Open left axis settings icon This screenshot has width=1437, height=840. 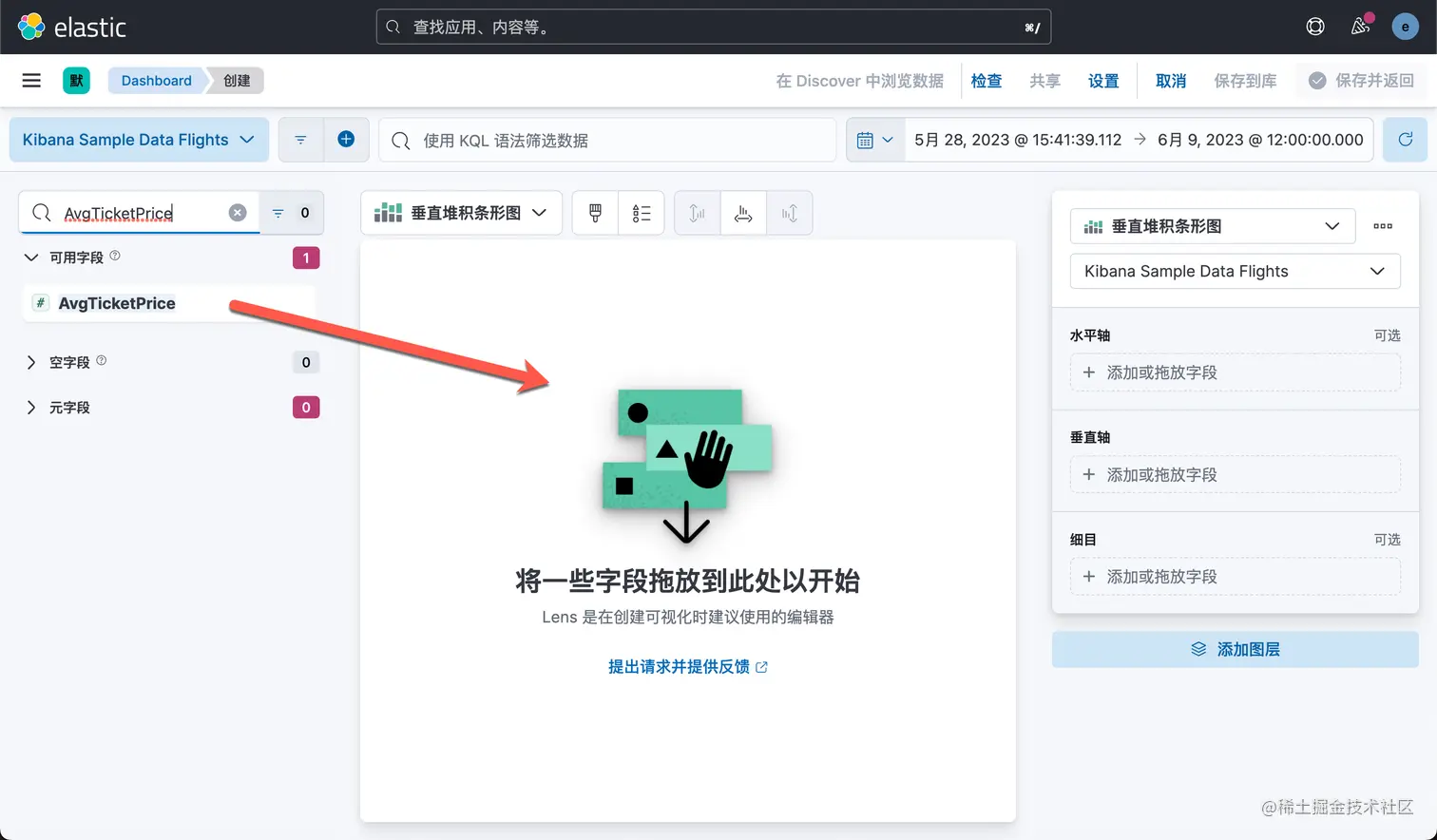[697, 213]
